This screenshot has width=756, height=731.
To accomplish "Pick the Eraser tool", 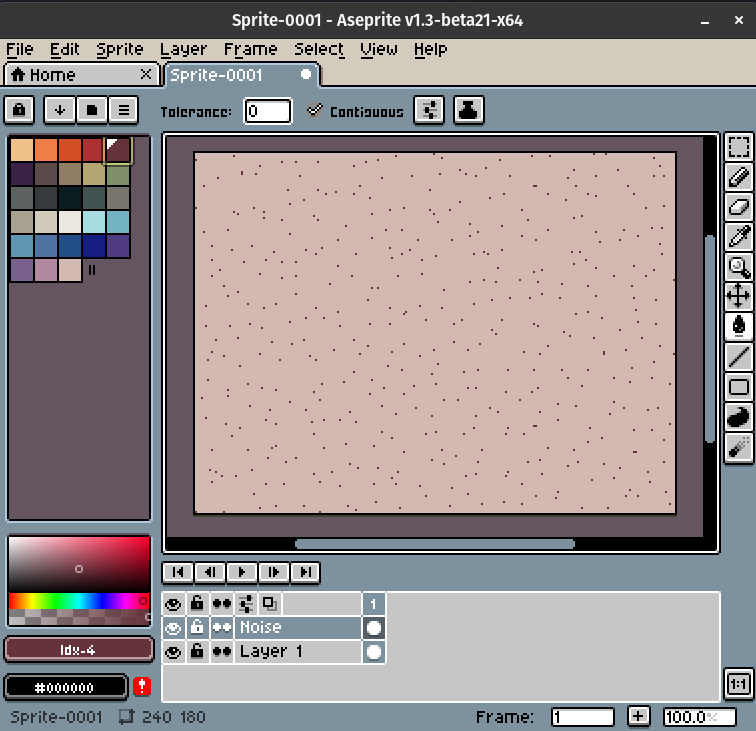I will 738,207.
